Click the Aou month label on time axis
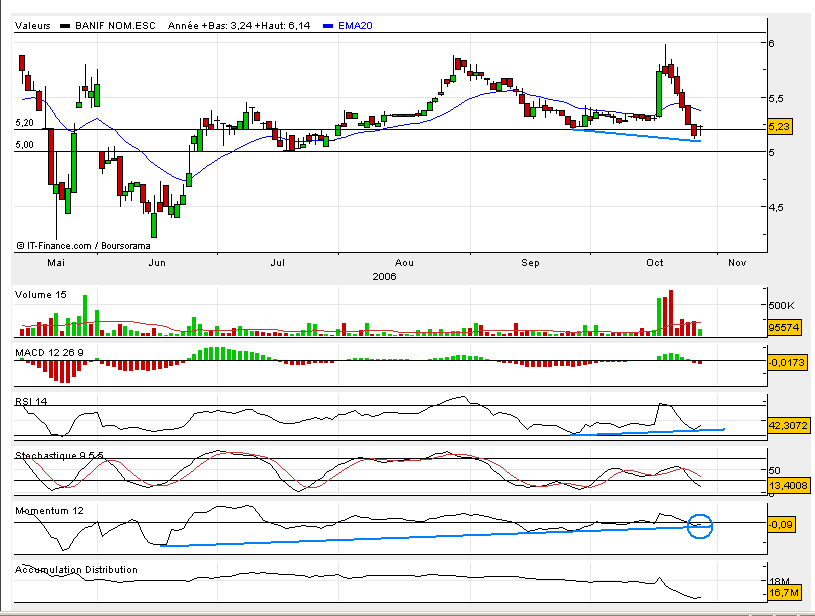This screenshot has width=815, height=616. click(404, 263)
